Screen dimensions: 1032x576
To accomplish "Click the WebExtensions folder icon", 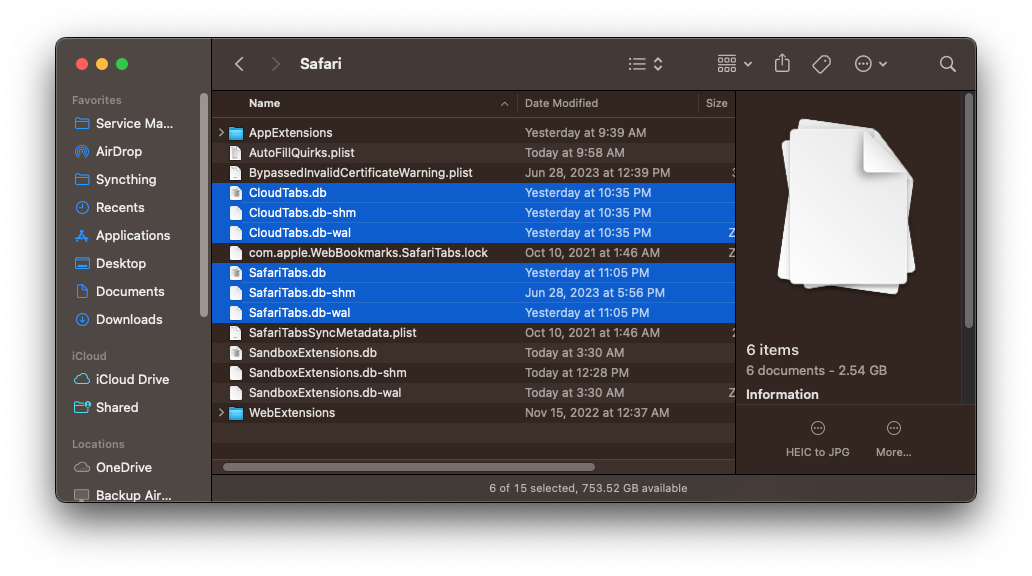I will [236, 413].
